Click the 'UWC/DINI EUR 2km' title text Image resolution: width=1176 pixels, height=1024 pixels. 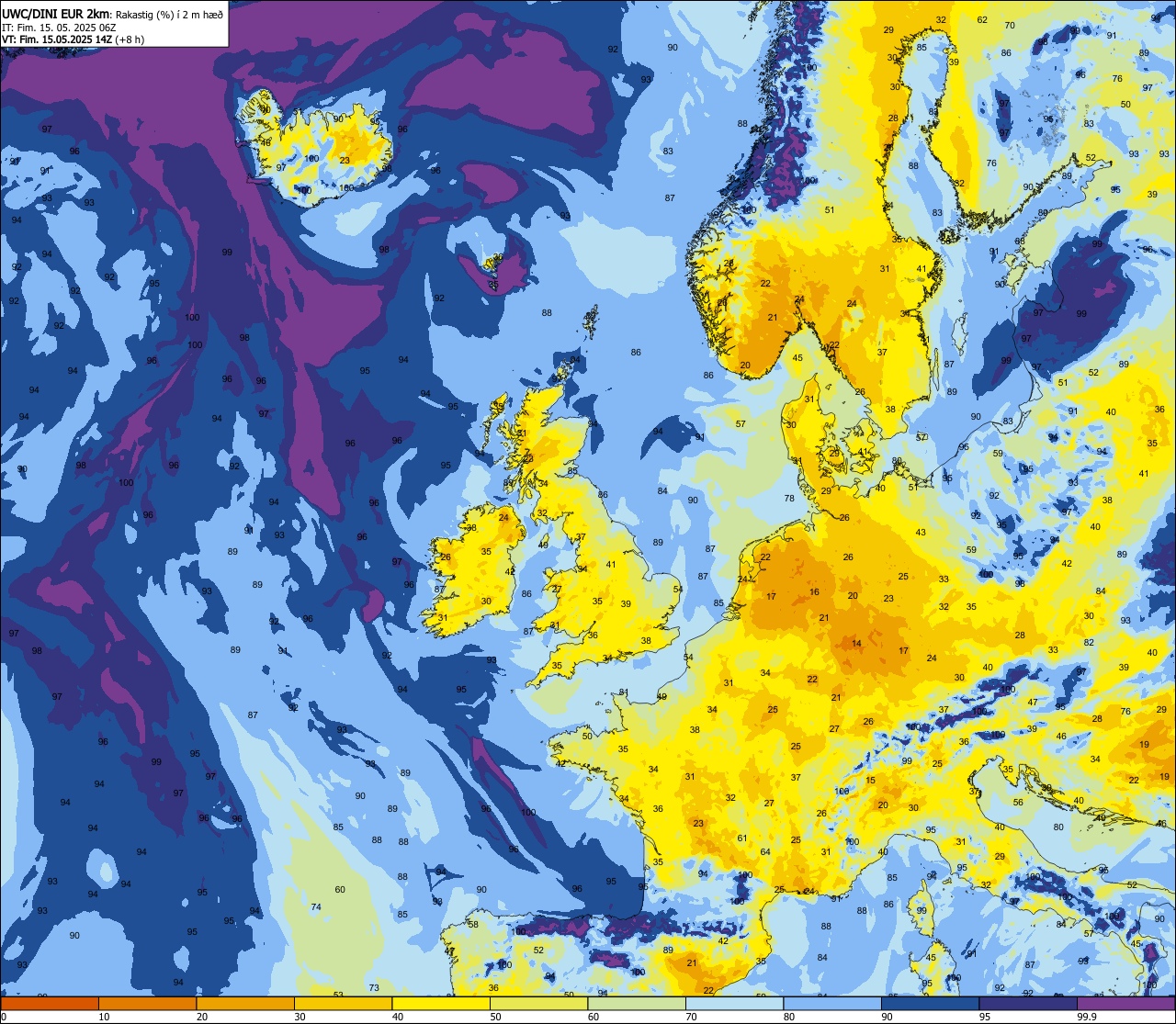(56, 14)
